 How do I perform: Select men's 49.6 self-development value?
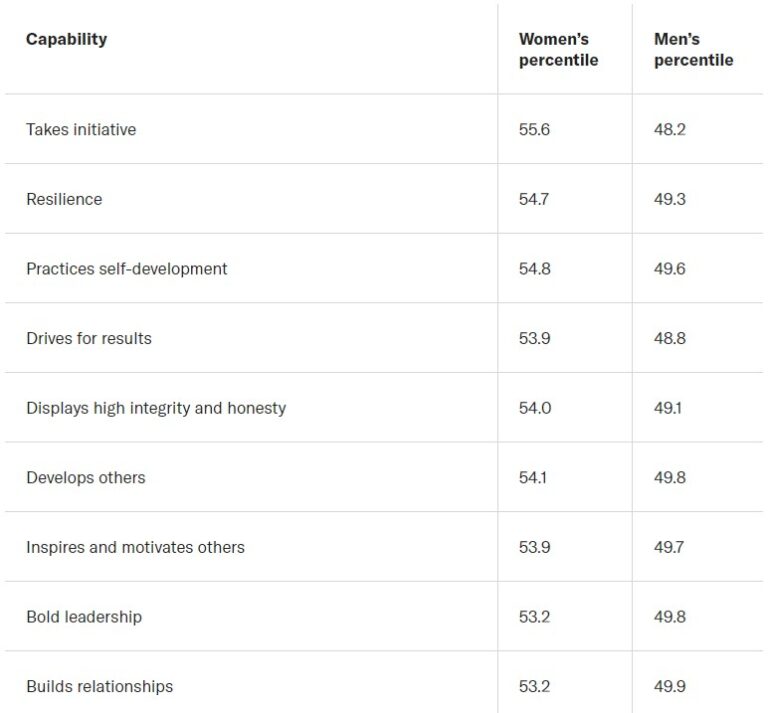coord(670,269)
